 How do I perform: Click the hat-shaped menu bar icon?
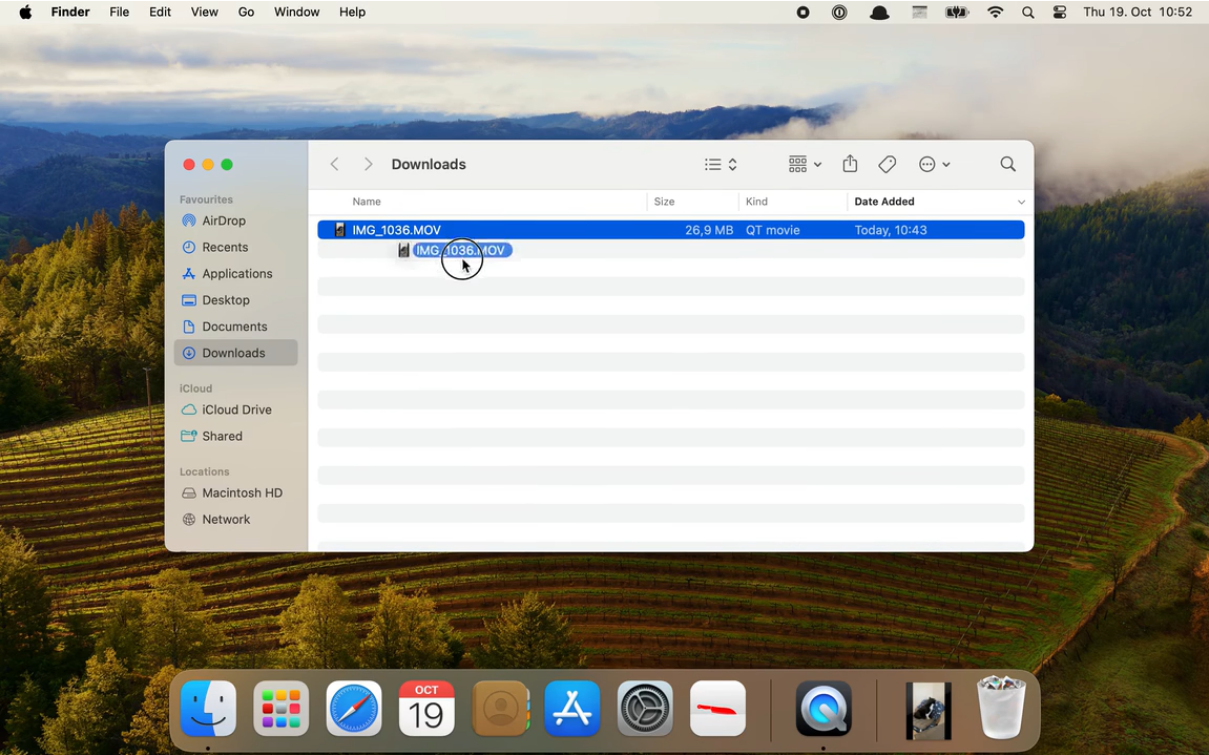pyautogui.click(x=880, y=12)
